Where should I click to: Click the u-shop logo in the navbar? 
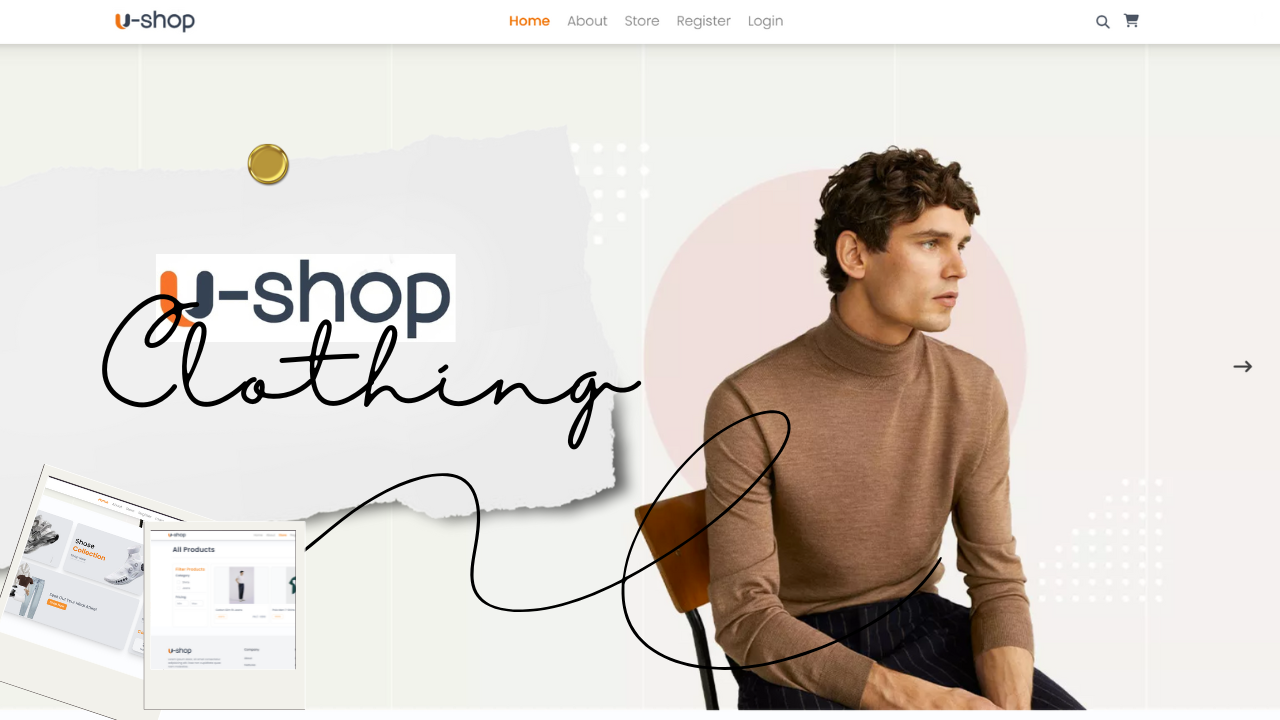155,20
